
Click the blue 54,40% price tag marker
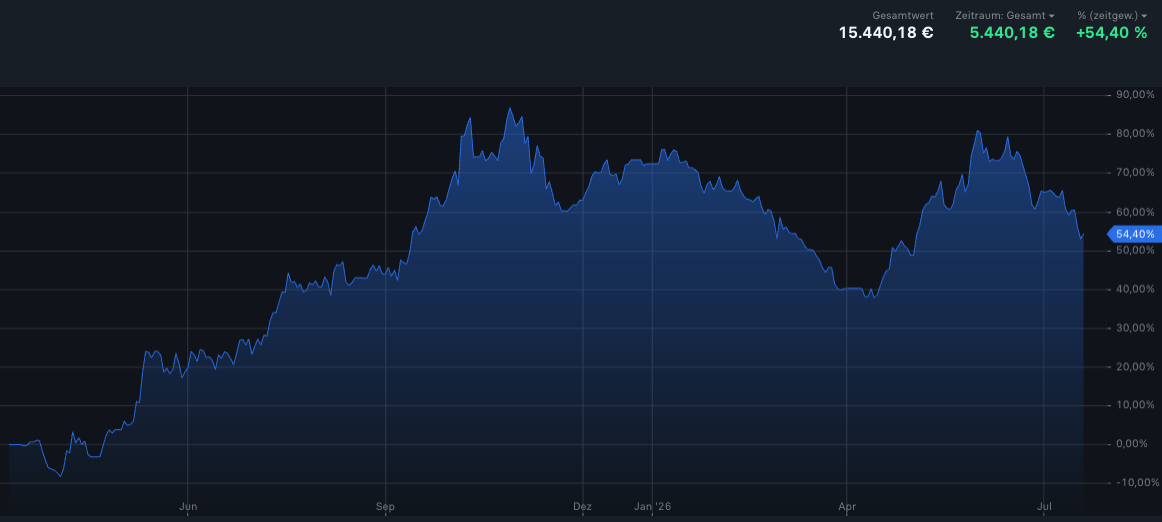click(x=1132, y=234)
